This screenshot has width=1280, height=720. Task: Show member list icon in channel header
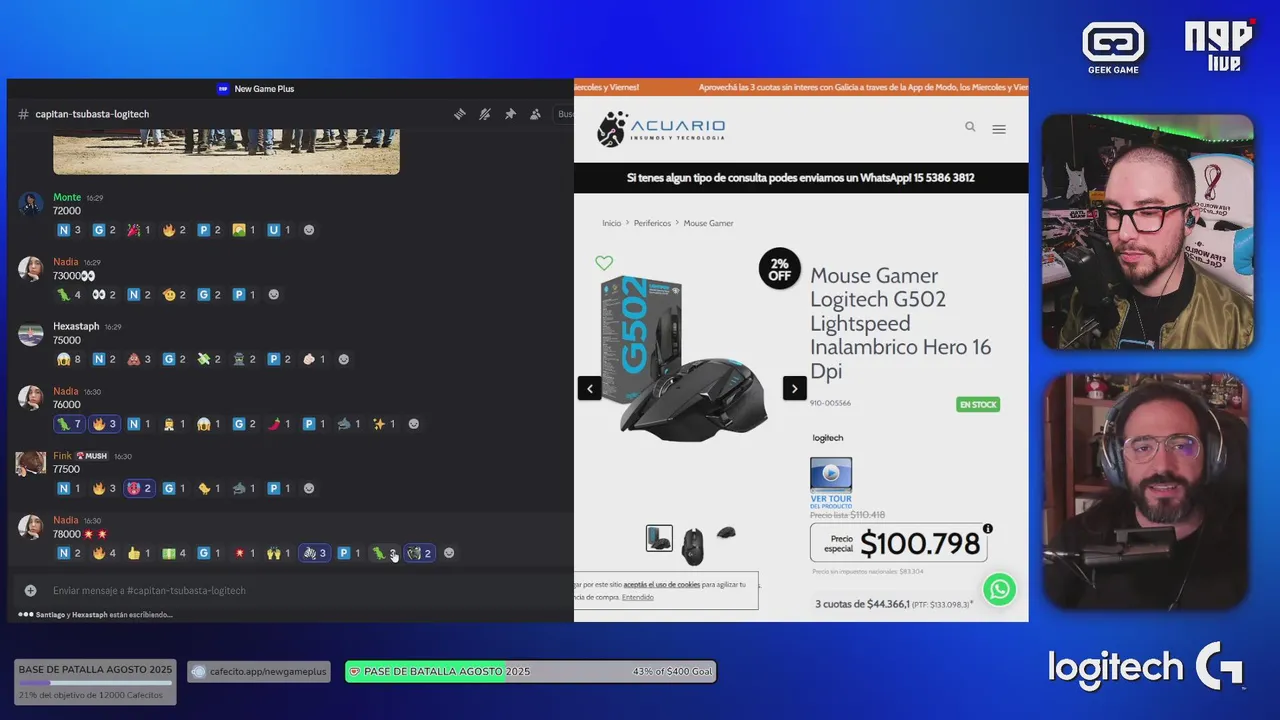click(535, 114)
